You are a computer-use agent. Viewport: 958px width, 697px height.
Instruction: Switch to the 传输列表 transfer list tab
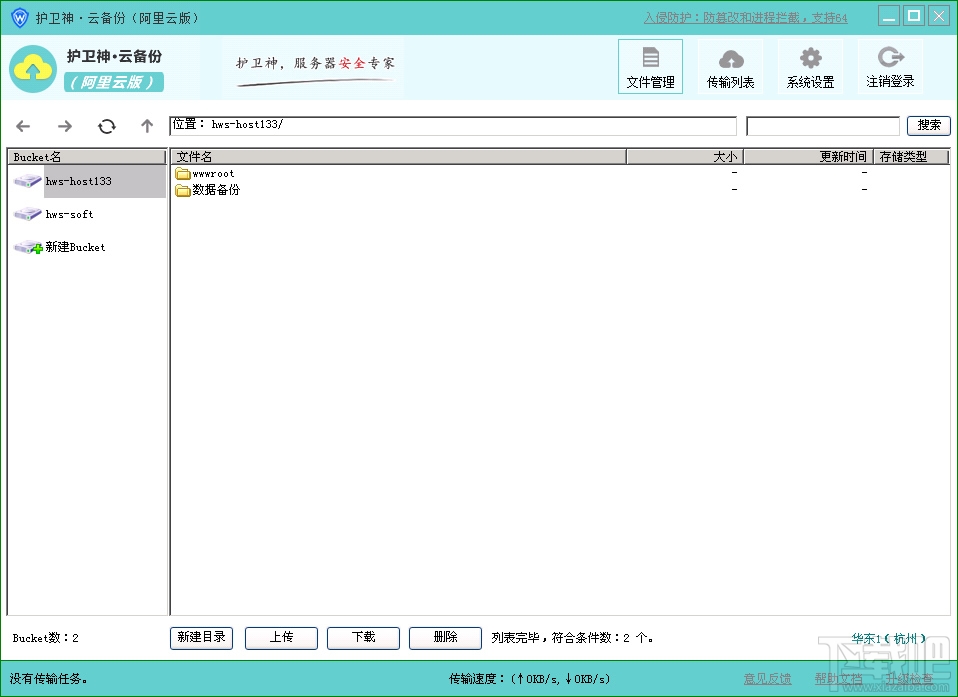point(730,67)
